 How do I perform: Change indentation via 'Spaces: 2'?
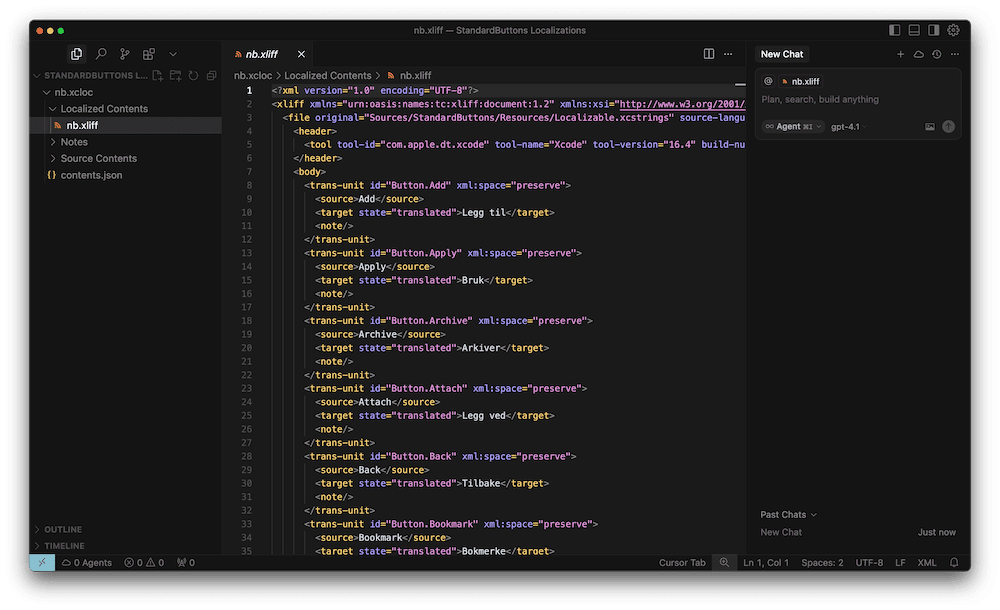pos(822,562)
